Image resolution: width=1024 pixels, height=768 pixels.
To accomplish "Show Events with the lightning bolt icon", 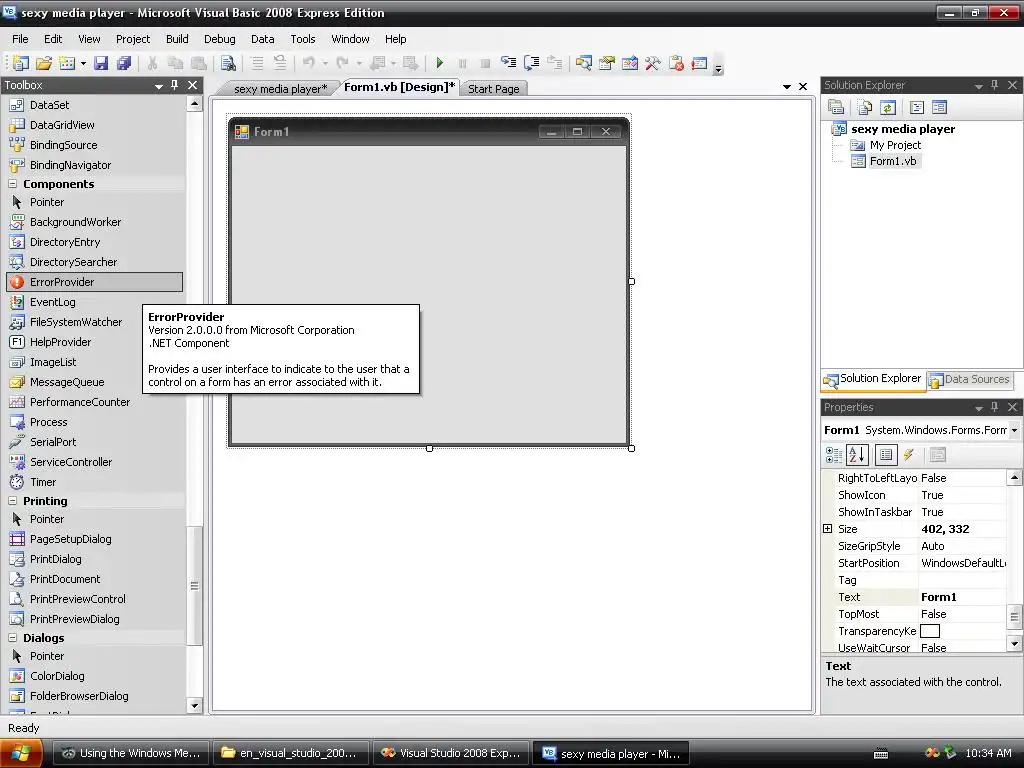I will pyautogui.click(x=909, y=455).
